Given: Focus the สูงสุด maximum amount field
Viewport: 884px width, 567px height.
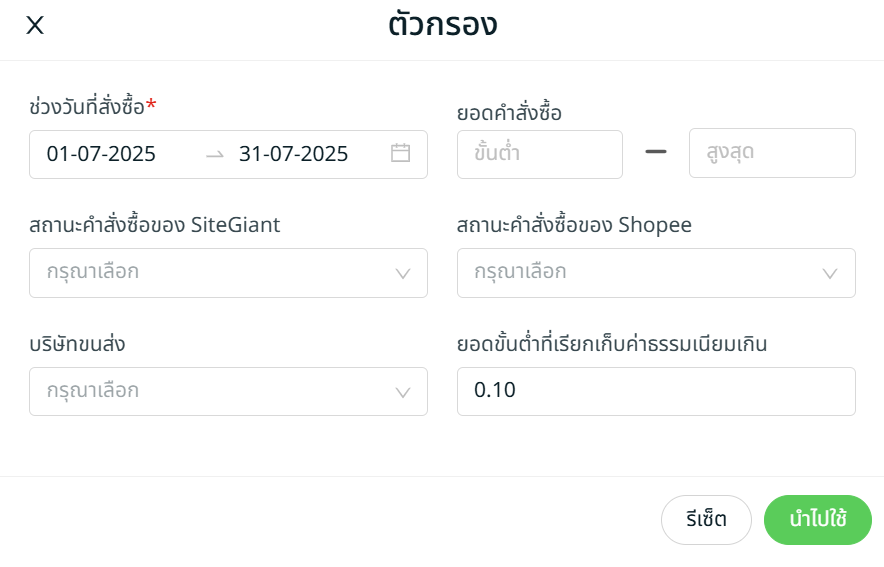Looking at the screenshot, I should point(771,154).
